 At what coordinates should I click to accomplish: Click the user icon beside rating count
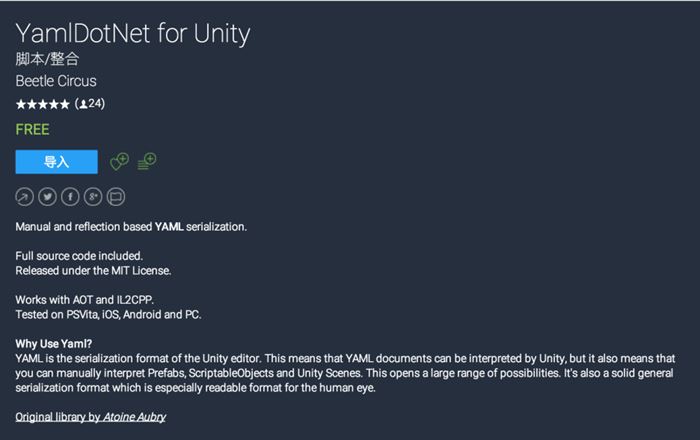click(83, 104)
